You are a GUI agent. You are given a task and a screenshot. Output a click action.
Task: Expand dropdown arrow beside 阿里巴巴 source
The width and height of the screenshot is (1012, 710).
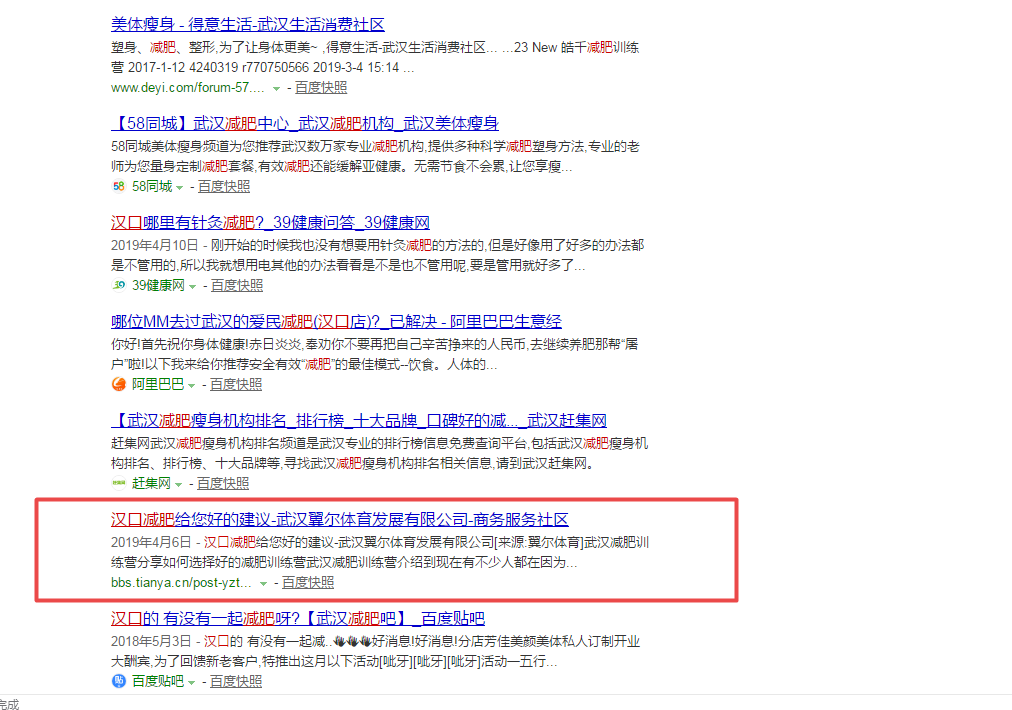pyautogui.click(x=191, y=386)
